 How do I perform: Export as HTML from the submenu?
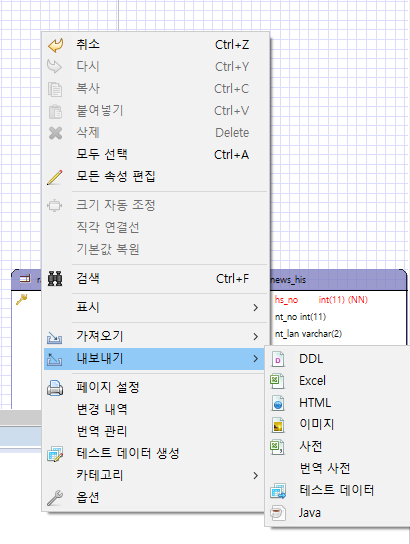coord(338,403)
